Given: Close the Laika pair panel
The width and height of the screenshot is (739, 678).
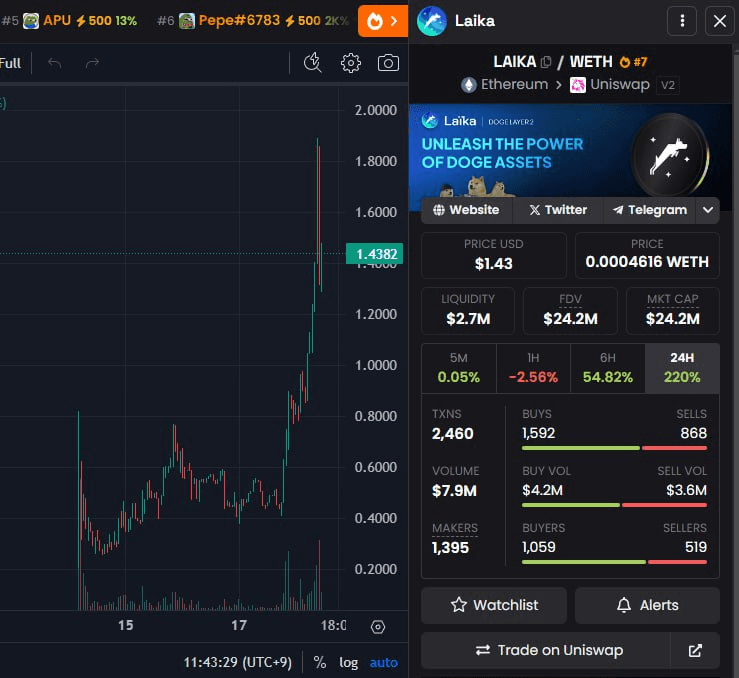Looking at the screenshot, I should point(720,21).
